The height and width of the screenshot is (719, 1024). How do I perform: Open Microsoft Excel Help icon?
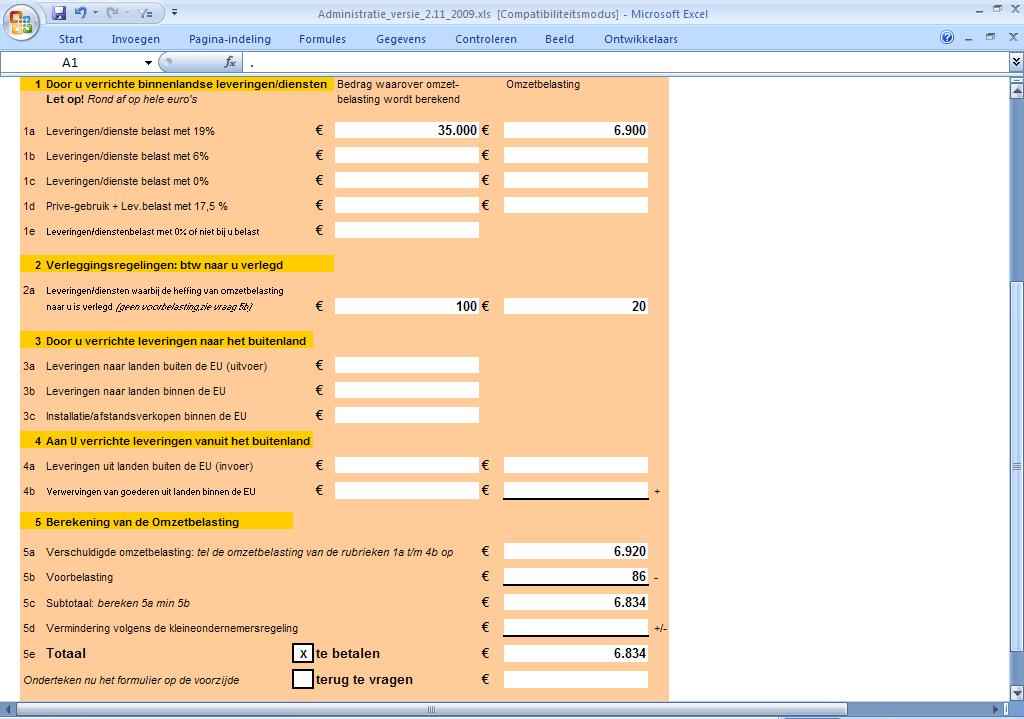click(x=947, y=38)
